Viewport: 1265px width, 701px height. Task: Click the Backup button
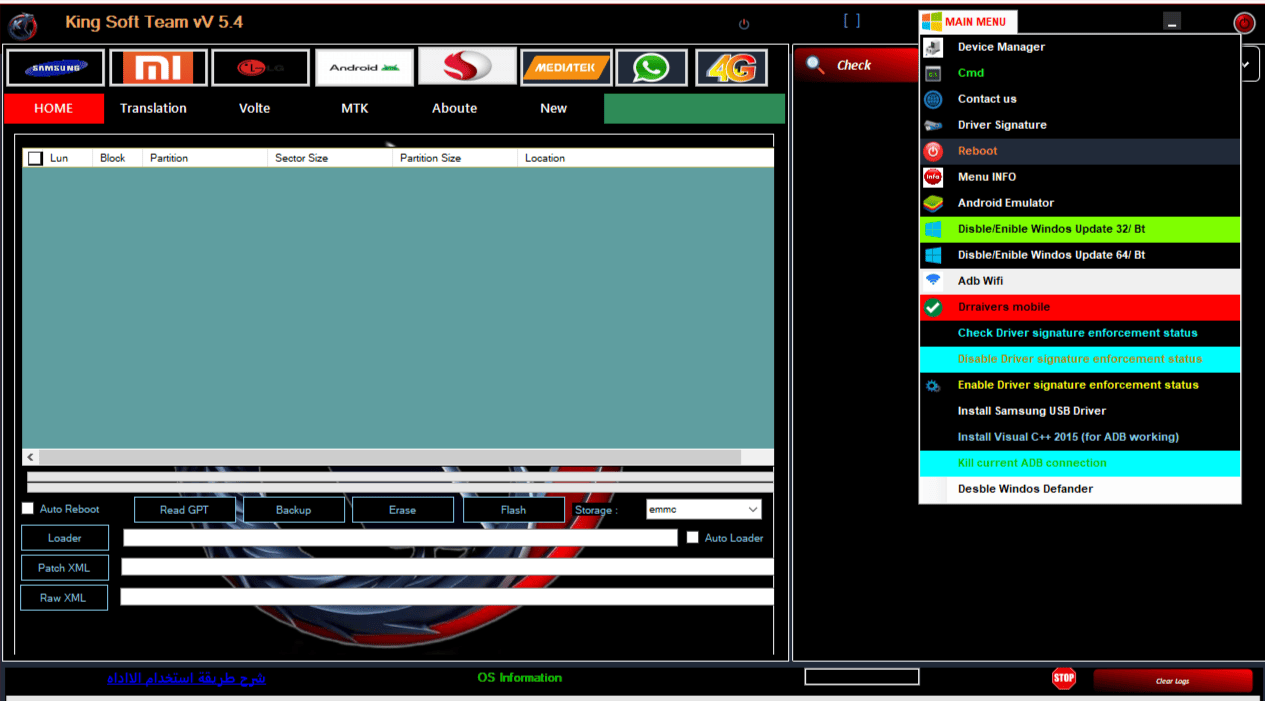click(x=293, y=510)
